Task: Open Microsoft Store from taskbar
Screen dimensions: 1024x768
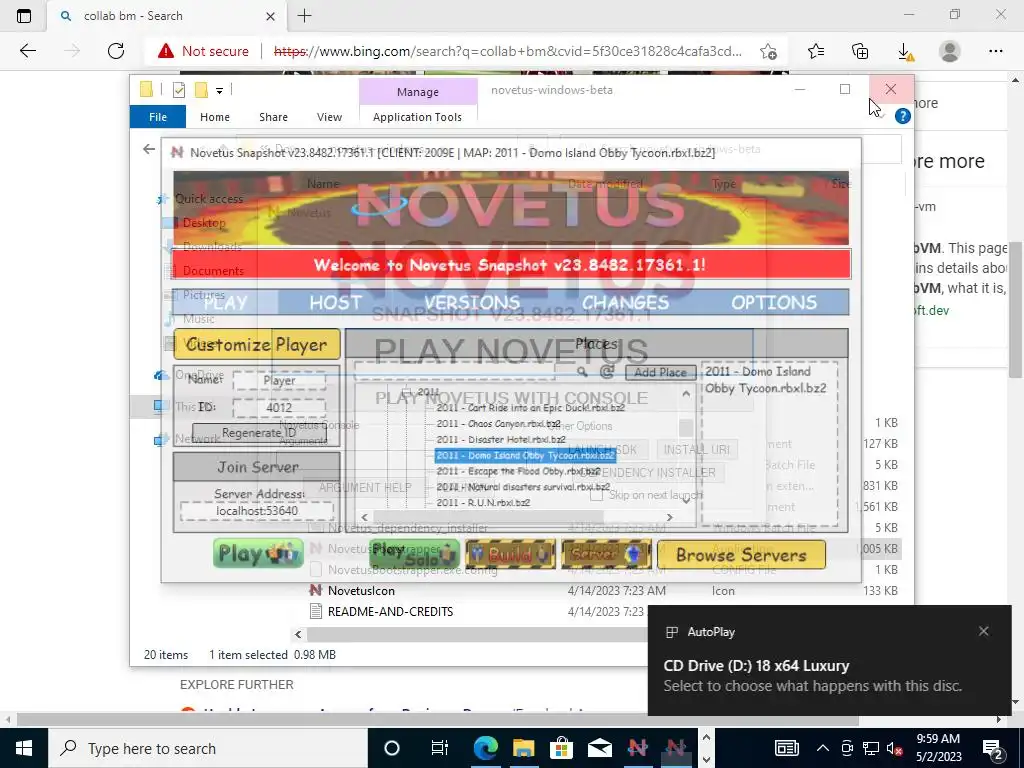Action: [x=561, y=748]
